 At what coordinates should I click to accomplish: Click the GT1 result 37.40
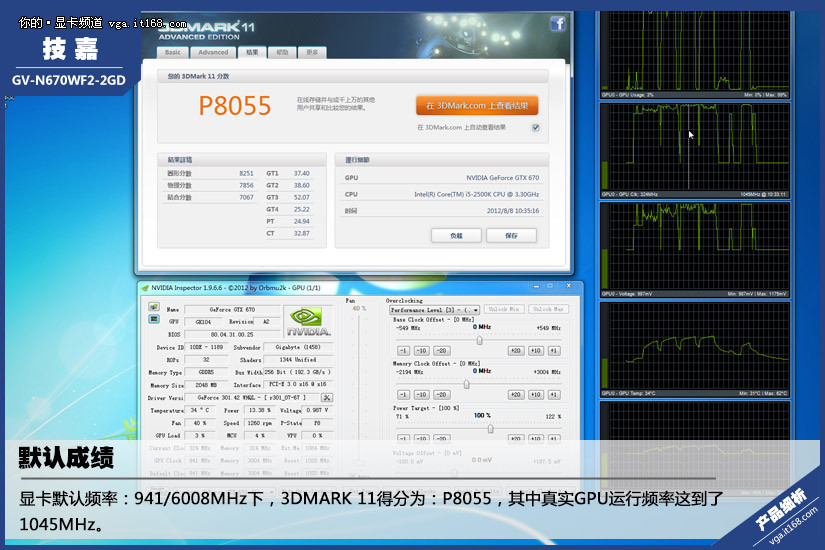point(301,173)
